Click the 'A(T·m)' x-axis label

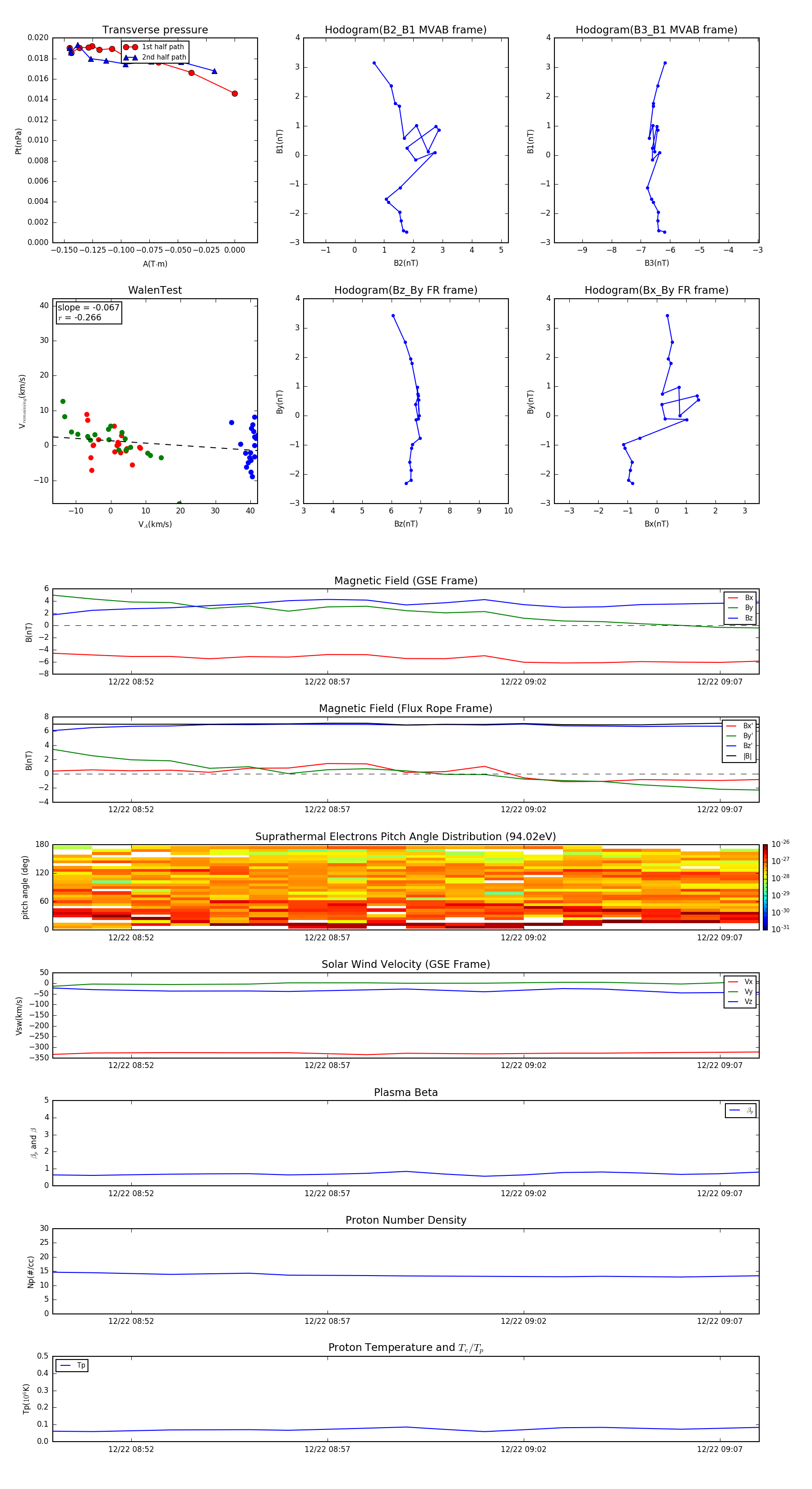(x=155, y=264)
